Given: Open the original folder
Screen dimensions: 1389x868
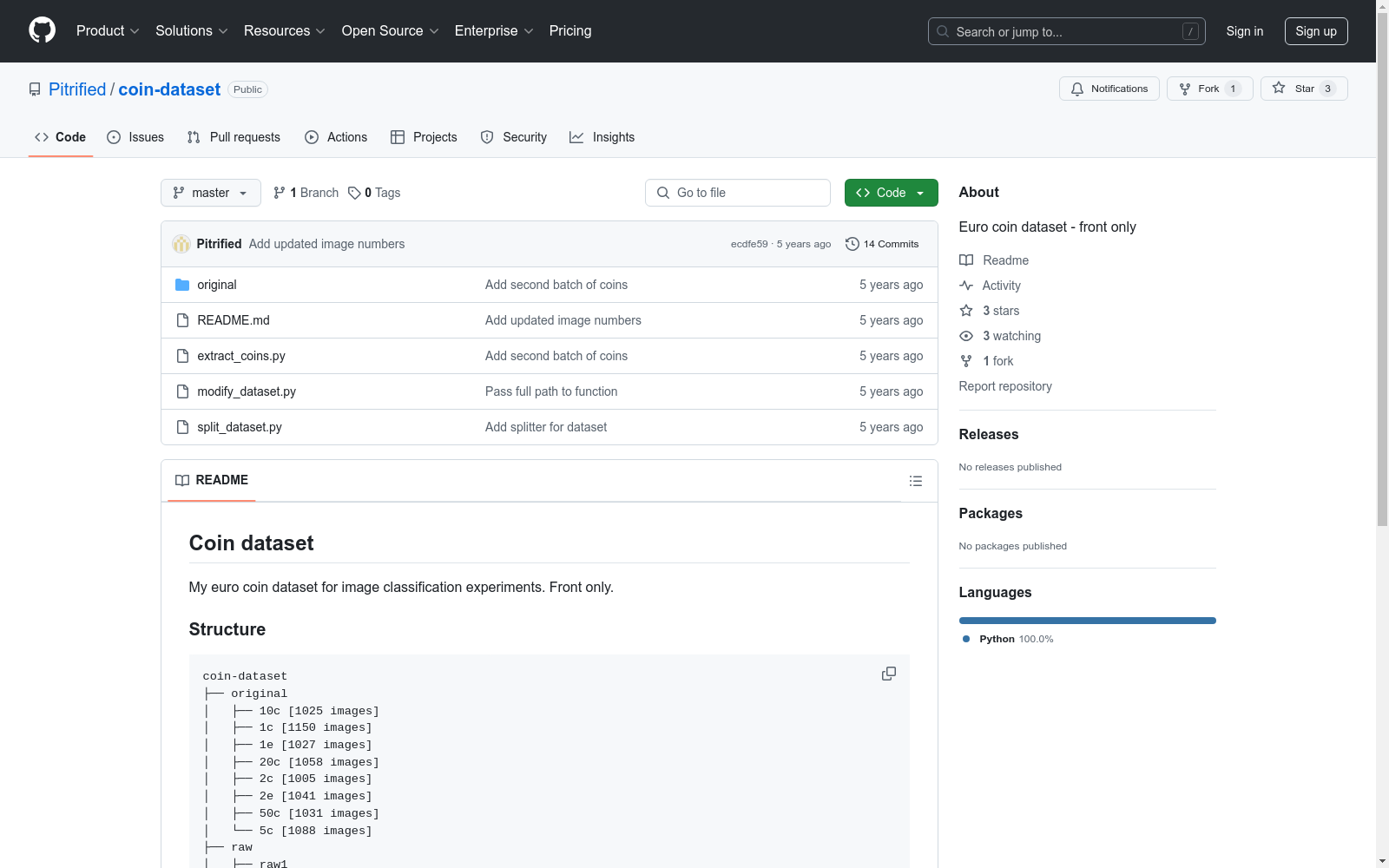Looking at the screenshot, I should pyautogui.click(x=217, y=285).
